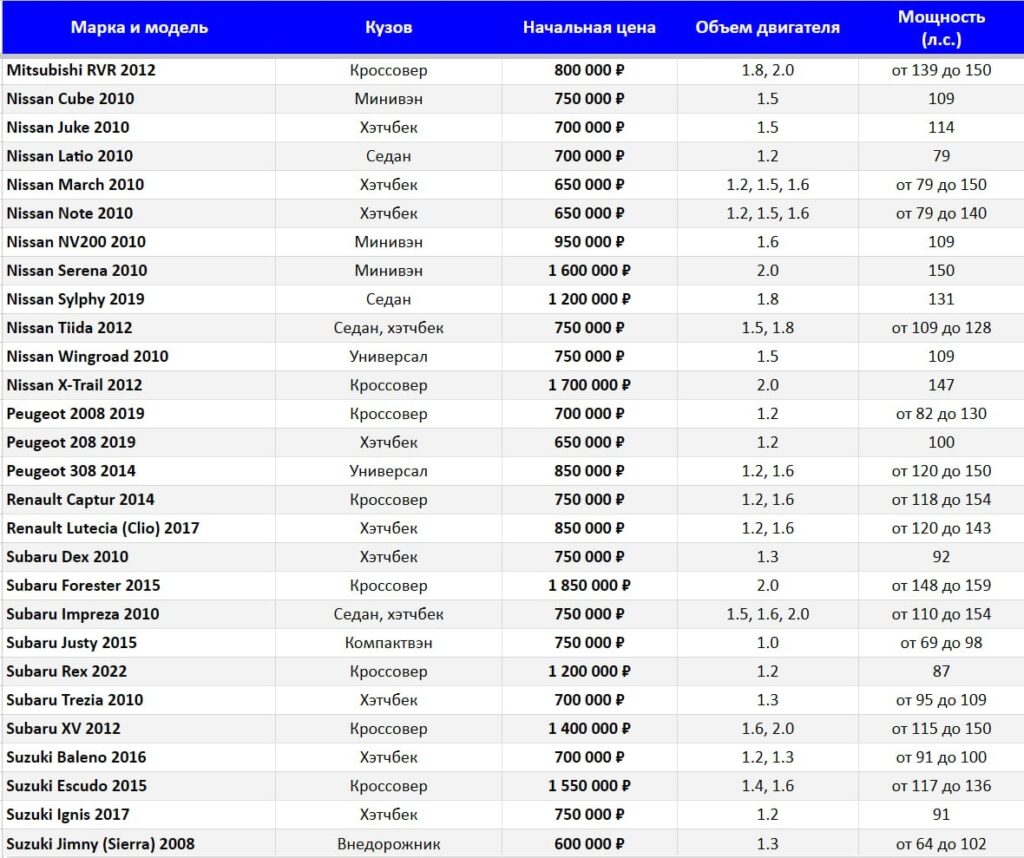Click the '131' power value of Nissan Sylphy
Image resolution: width=1024 pixels, height=858 pixels.
click(x=941, y=299)
